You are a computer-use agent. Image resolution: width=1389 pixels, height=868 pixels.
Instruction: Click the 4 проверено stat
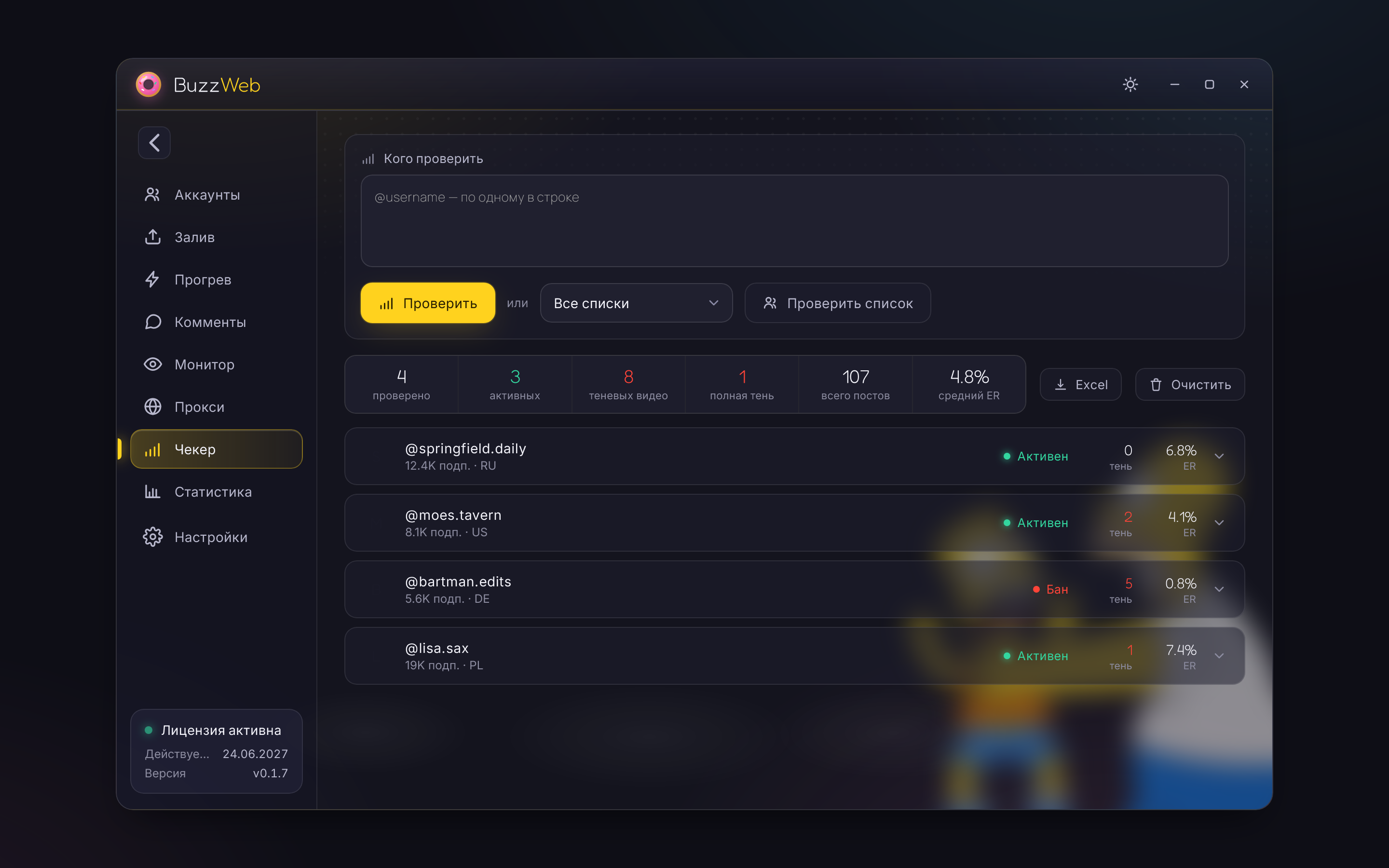401,385
